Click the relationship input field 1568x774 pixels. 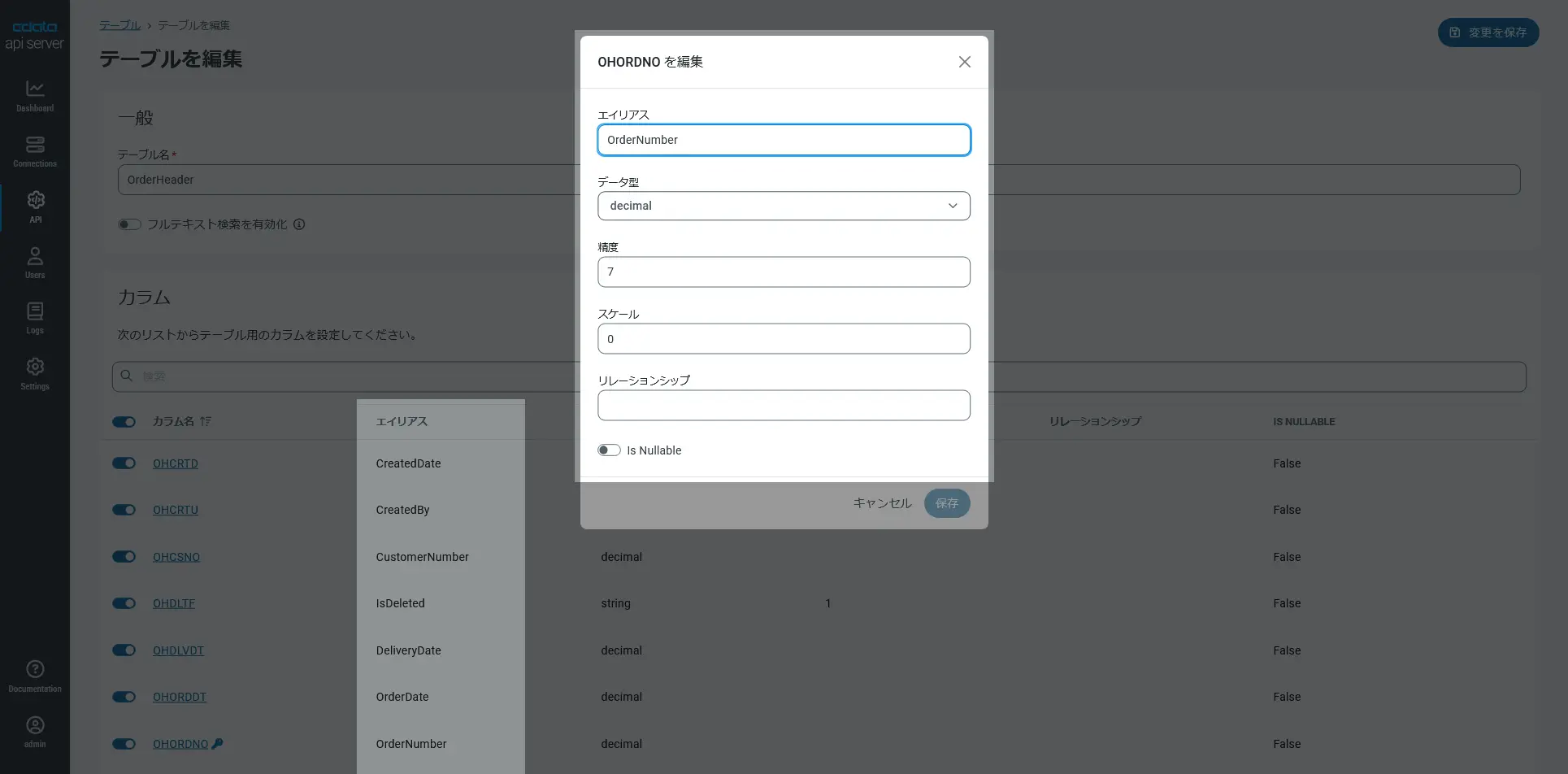point(784,406)
